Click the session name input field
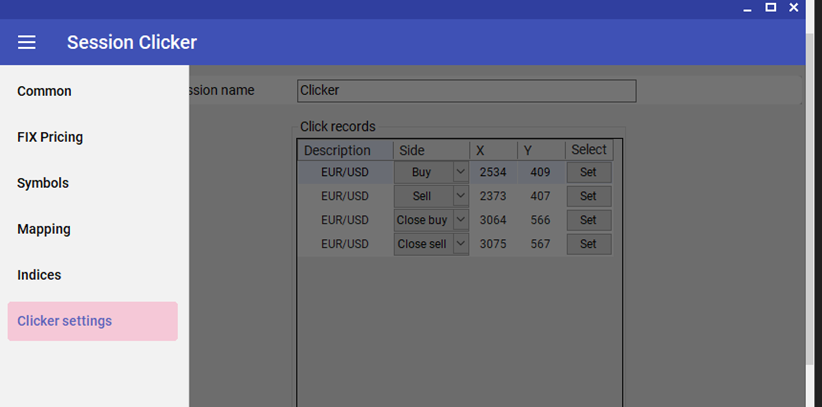Image resolution: width=822 pixels, height=407 pixels. [466, 90]
